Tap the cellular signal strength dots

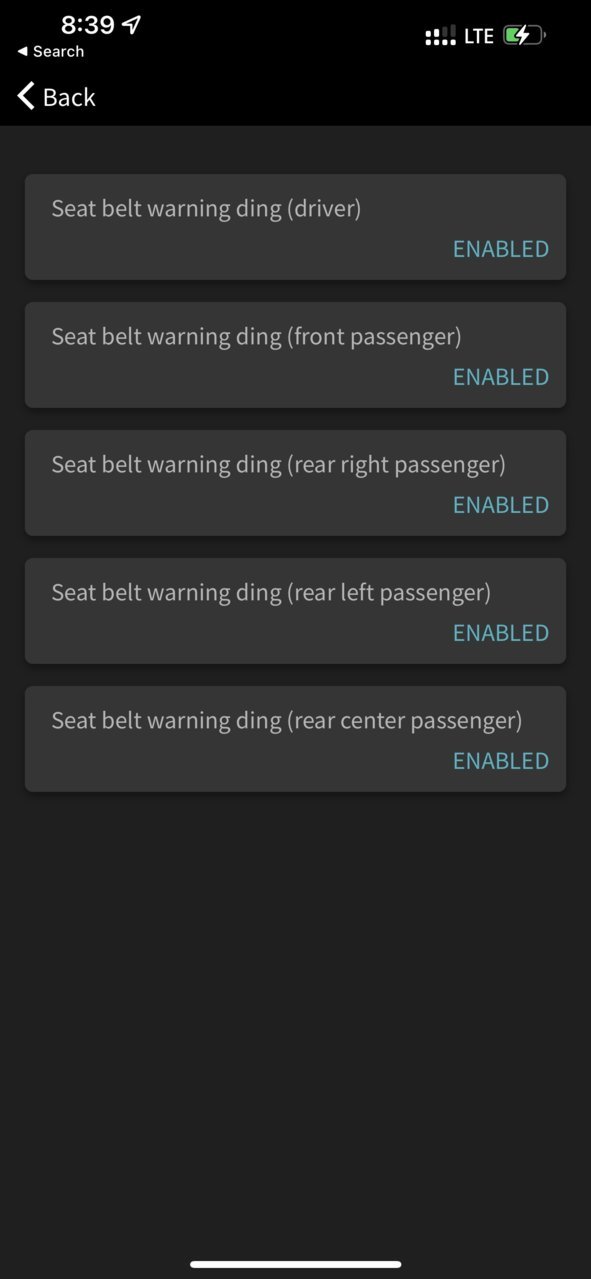pos(441,37)
